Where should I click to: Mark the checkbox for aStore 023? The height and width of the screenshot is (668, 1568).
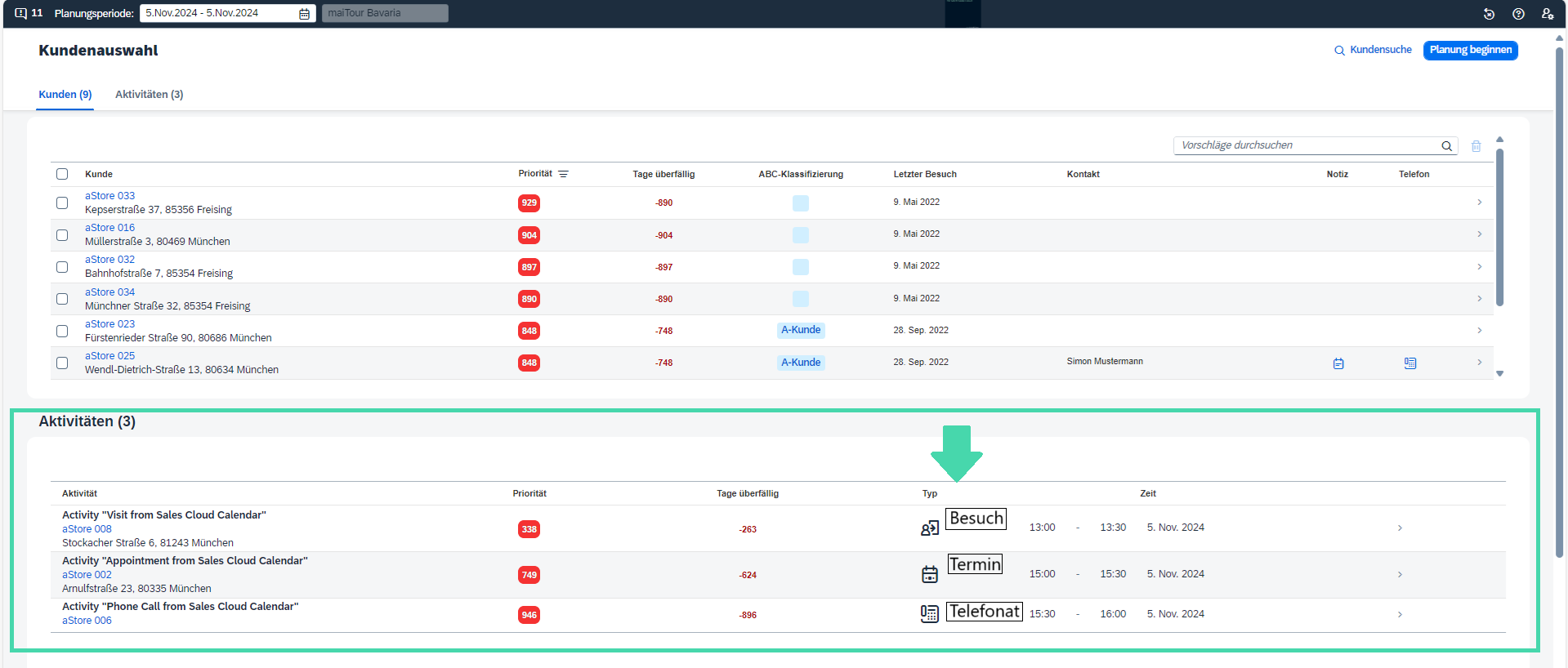[x=62, y=331]
